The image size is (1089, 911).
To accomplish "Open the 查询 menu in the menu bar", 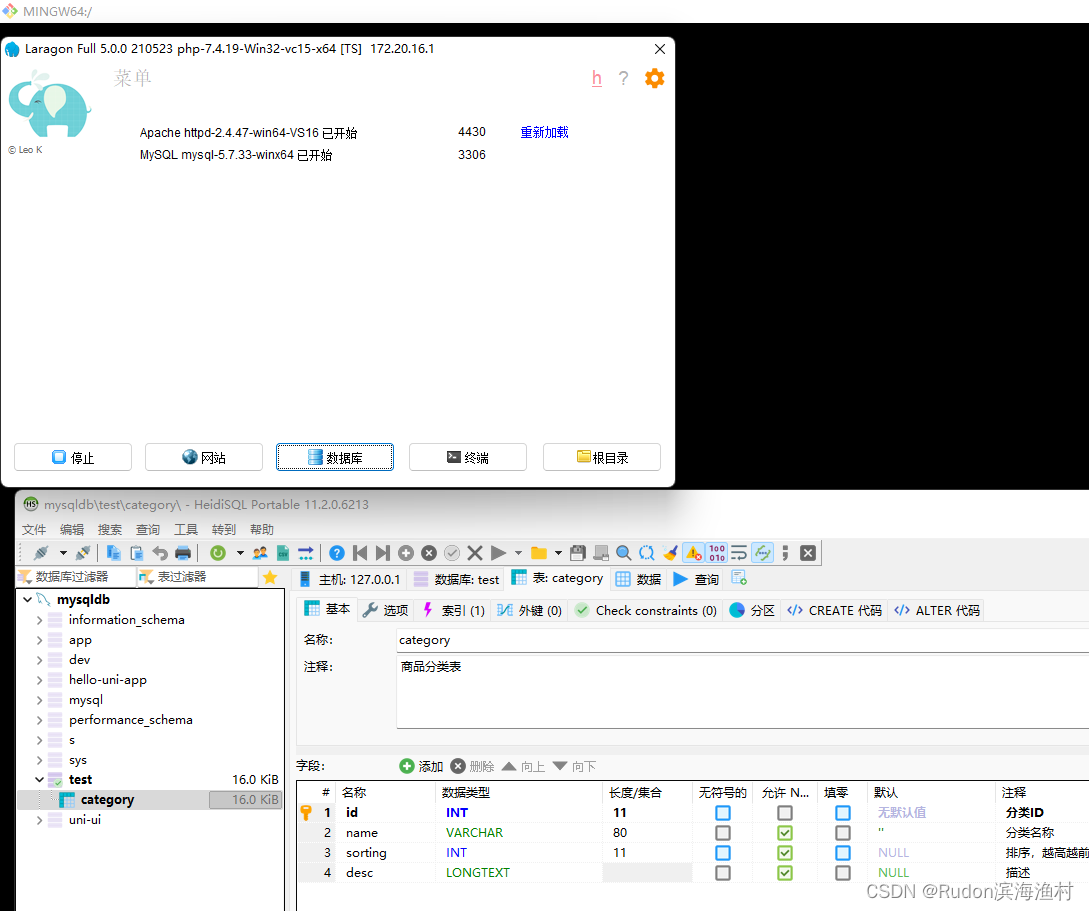I will (x=148, y=530).
